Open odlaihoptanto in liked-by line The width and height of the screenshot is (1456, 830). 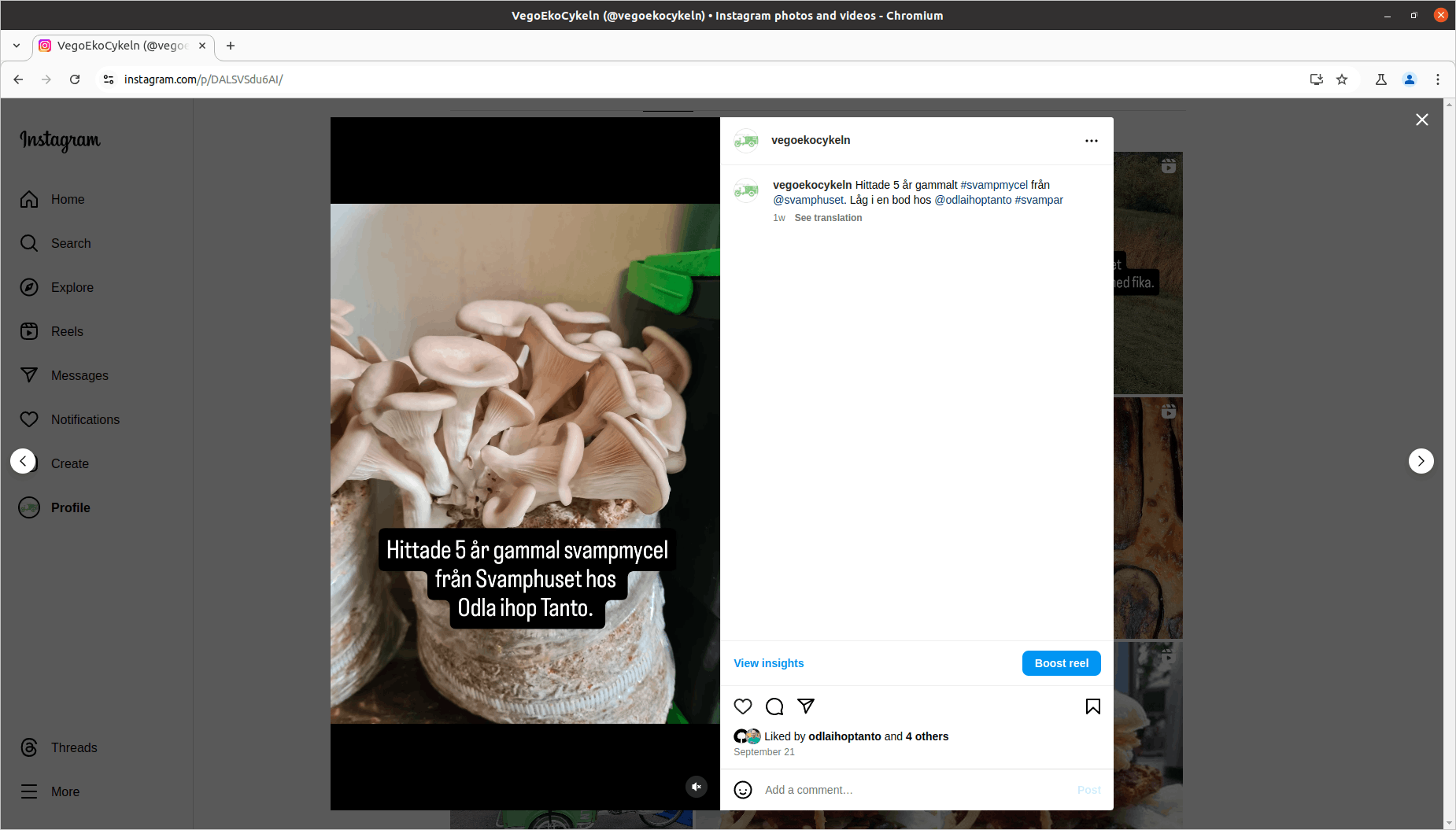(844, 736)
